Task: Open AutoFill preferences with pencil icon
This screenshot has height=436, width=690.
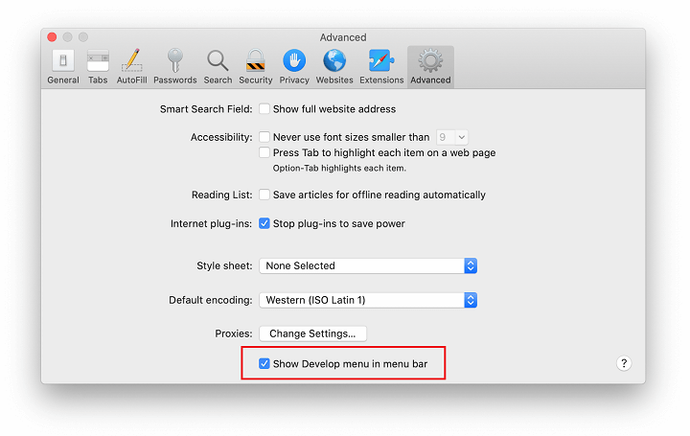Action: click(x=131, y=66)
